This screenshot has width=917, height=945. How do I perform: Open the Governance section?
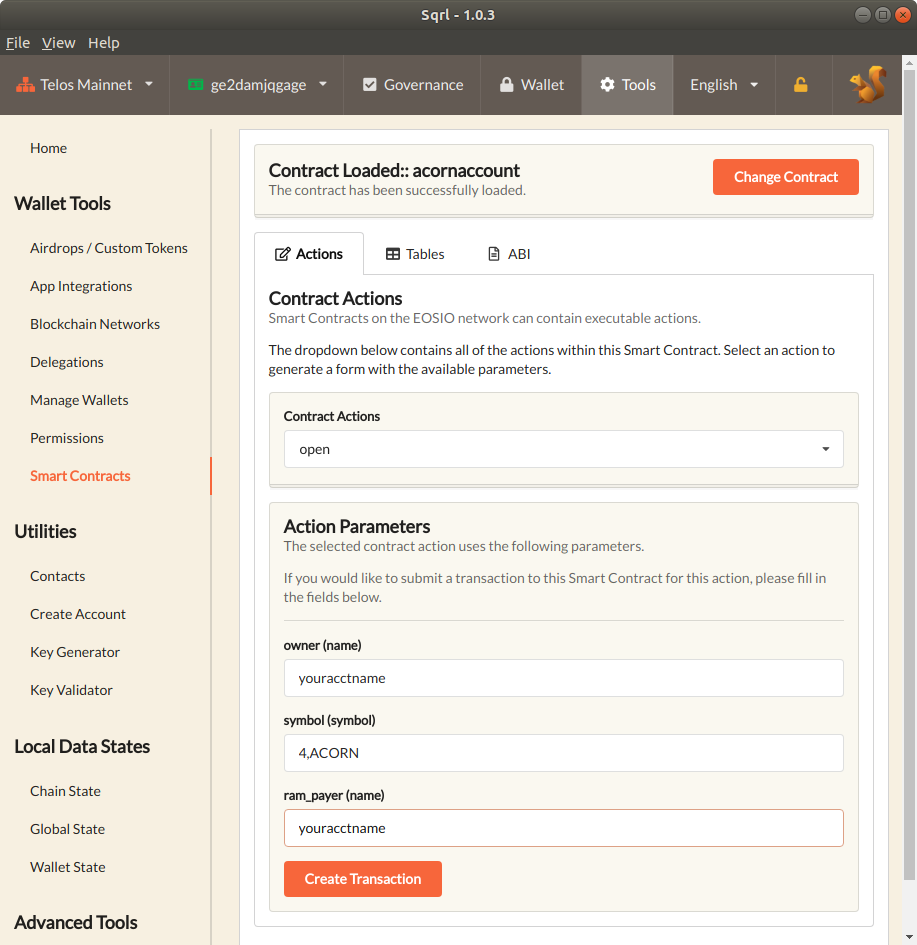pos(412,84)
